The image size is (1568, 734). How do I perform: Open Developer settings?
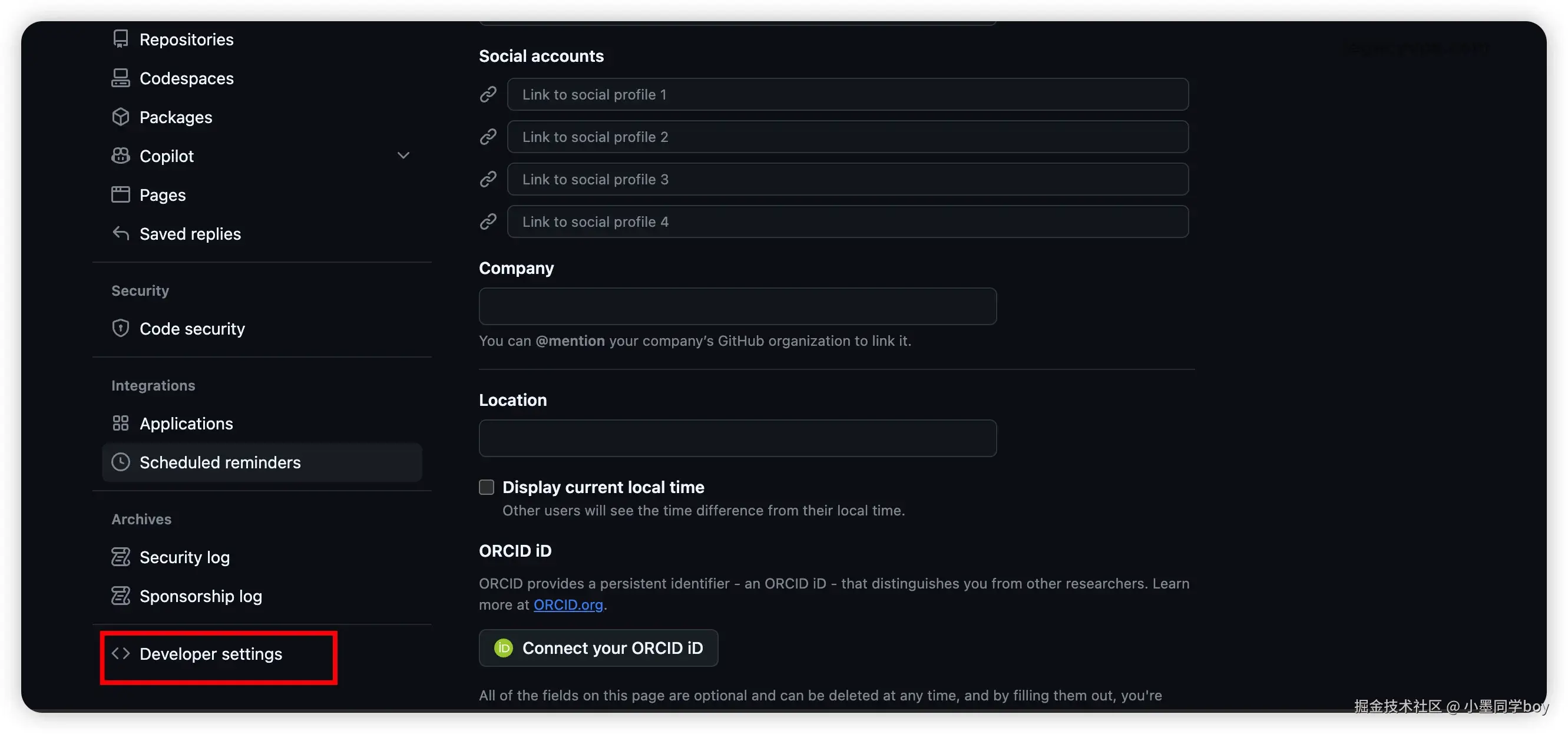[x=211, y=654]
